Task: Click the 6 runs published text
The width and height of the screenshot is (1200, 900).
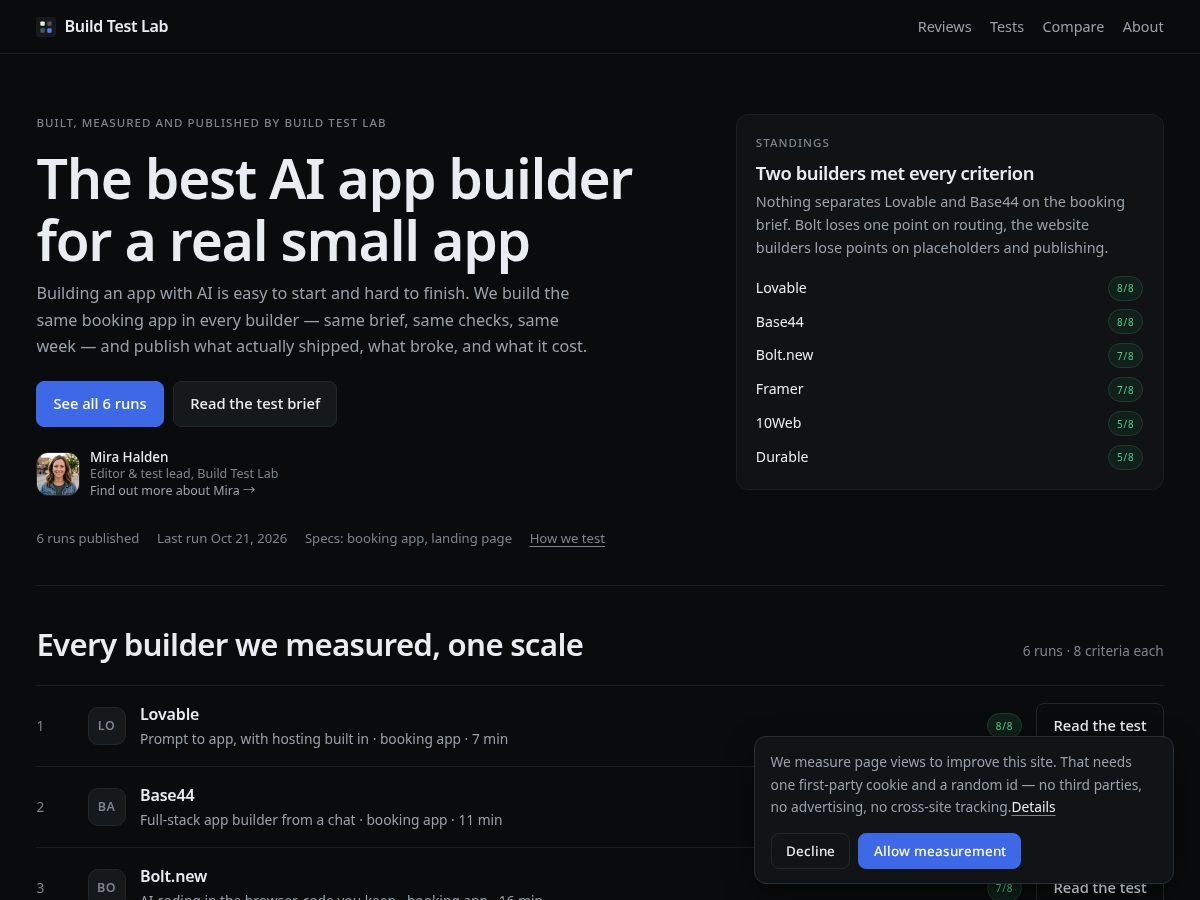Action: [88, 539]
